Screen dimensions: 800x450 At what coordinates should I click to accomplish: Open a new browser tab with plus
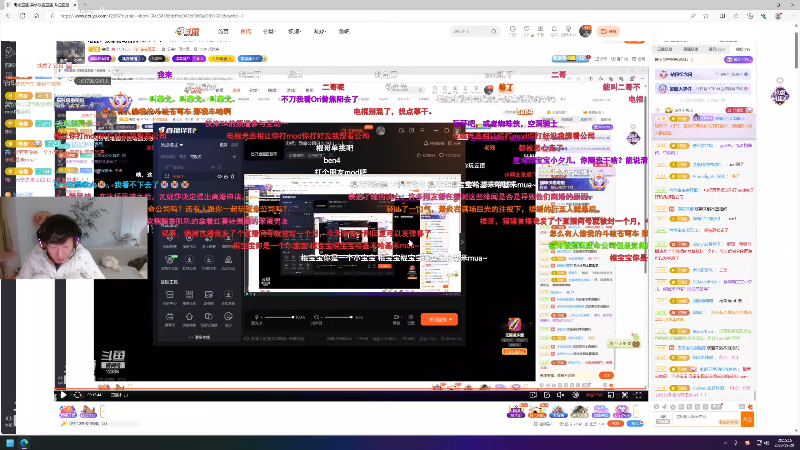[85, 5]
